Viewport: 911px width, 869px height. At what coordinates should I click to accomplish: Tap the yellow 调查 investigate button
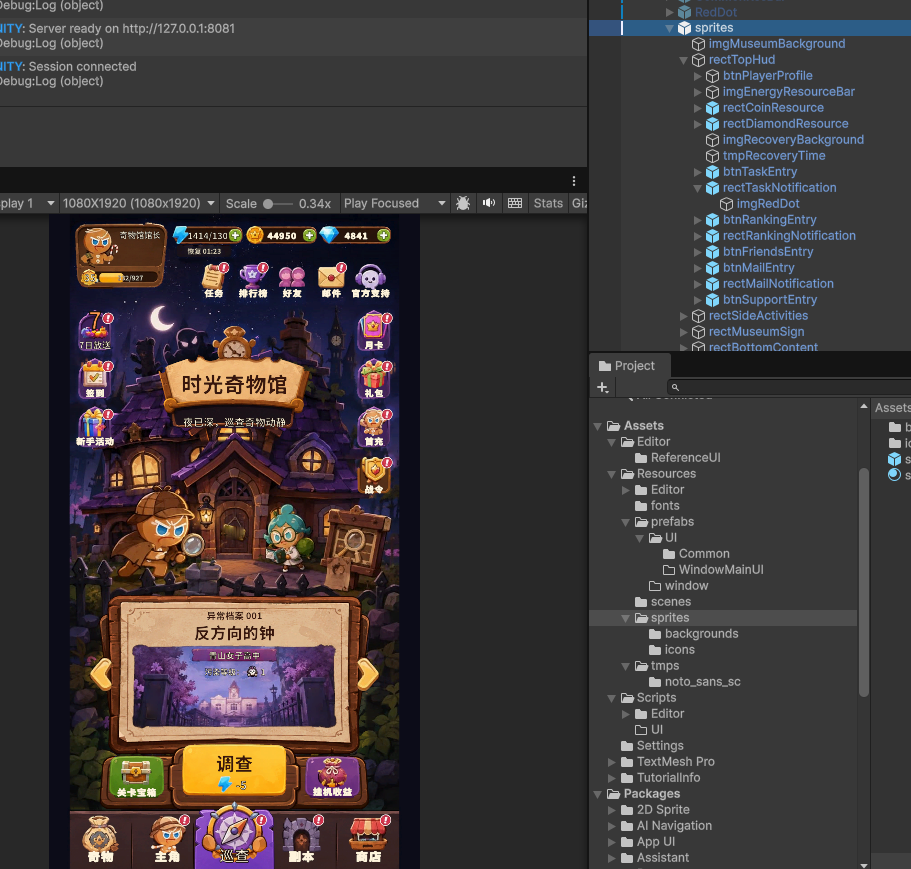point(234,771)
